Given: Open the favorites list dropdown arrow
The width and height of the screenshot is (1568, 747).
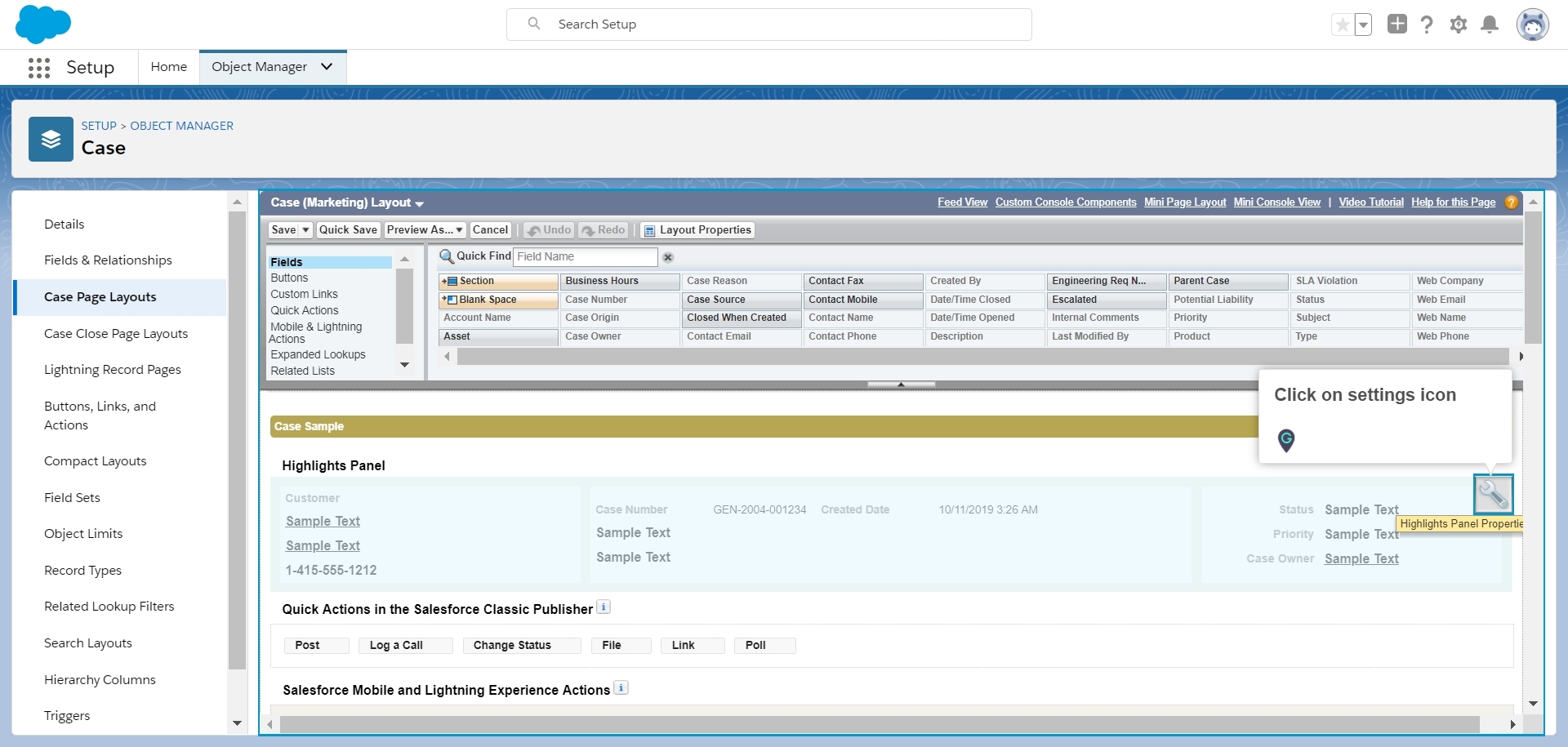Looking at the screenshot, I should click(1363, 24).
